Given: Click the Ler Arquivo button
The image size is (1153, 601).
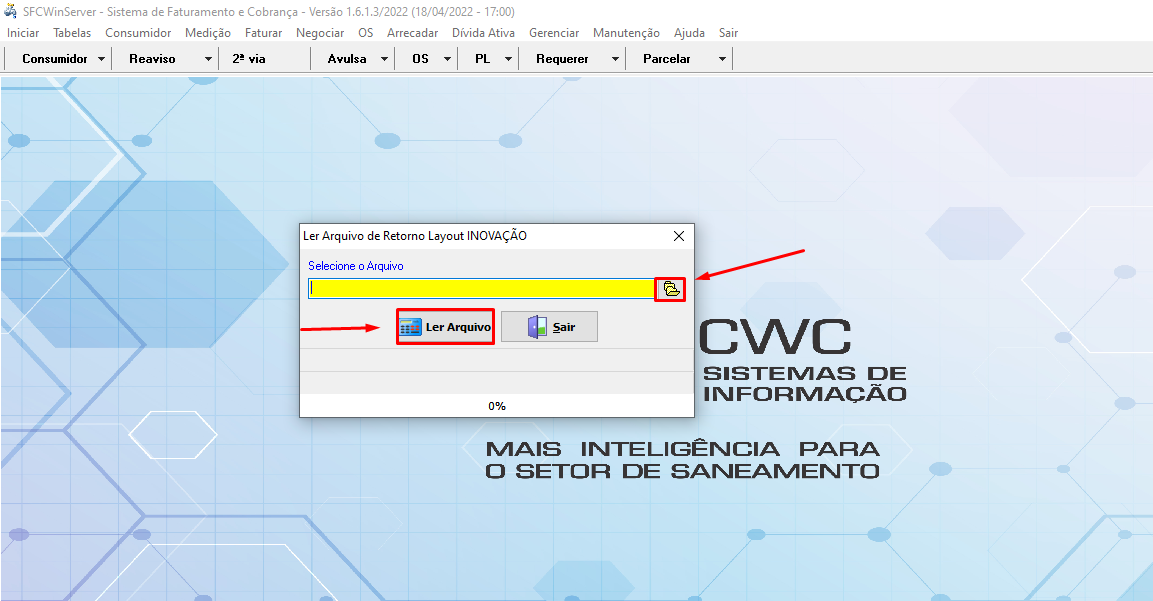Looking at the screenshot, I should point(446,327).
